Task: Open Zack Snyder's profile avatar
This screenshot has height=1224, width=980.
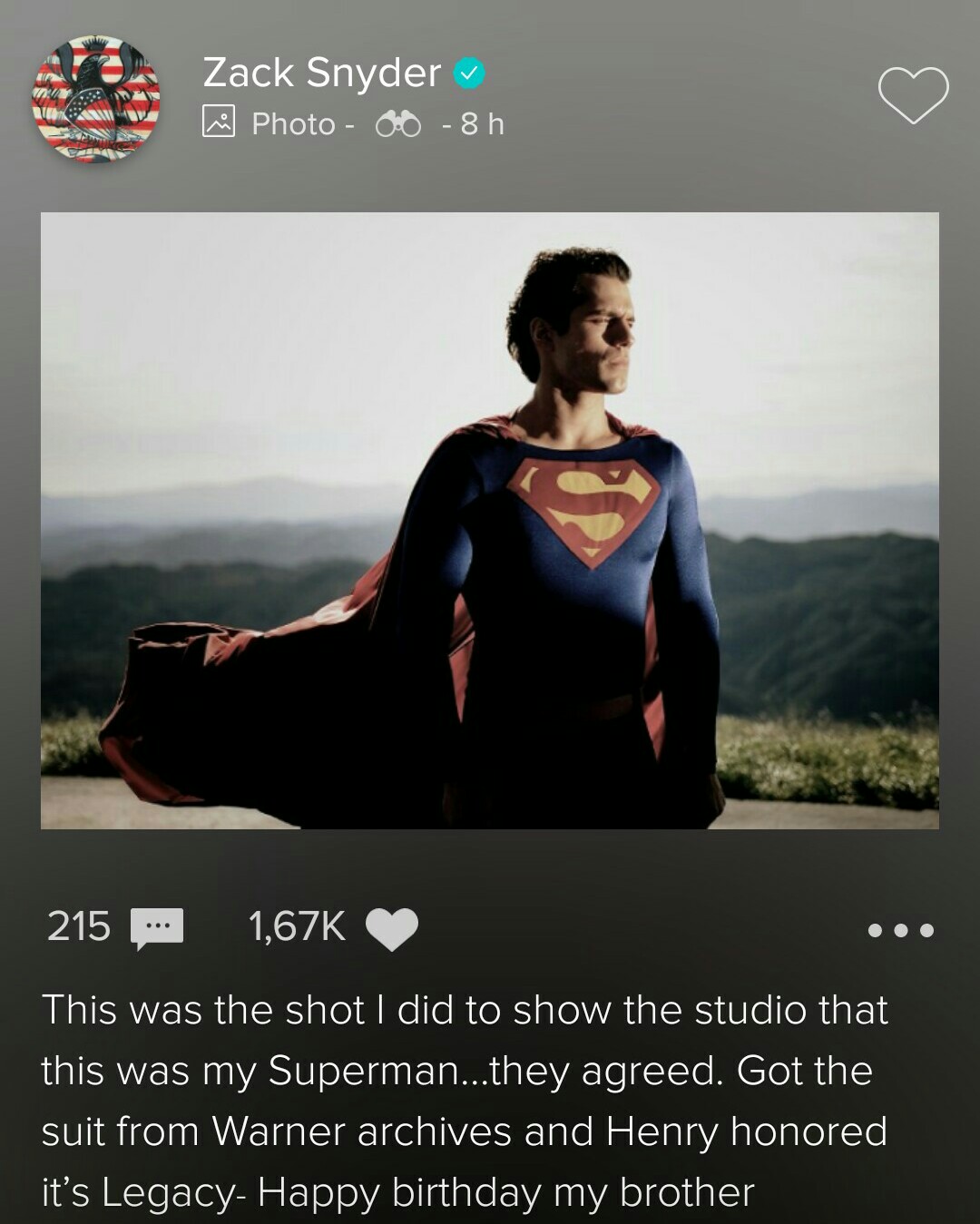Action: point(96,99)
